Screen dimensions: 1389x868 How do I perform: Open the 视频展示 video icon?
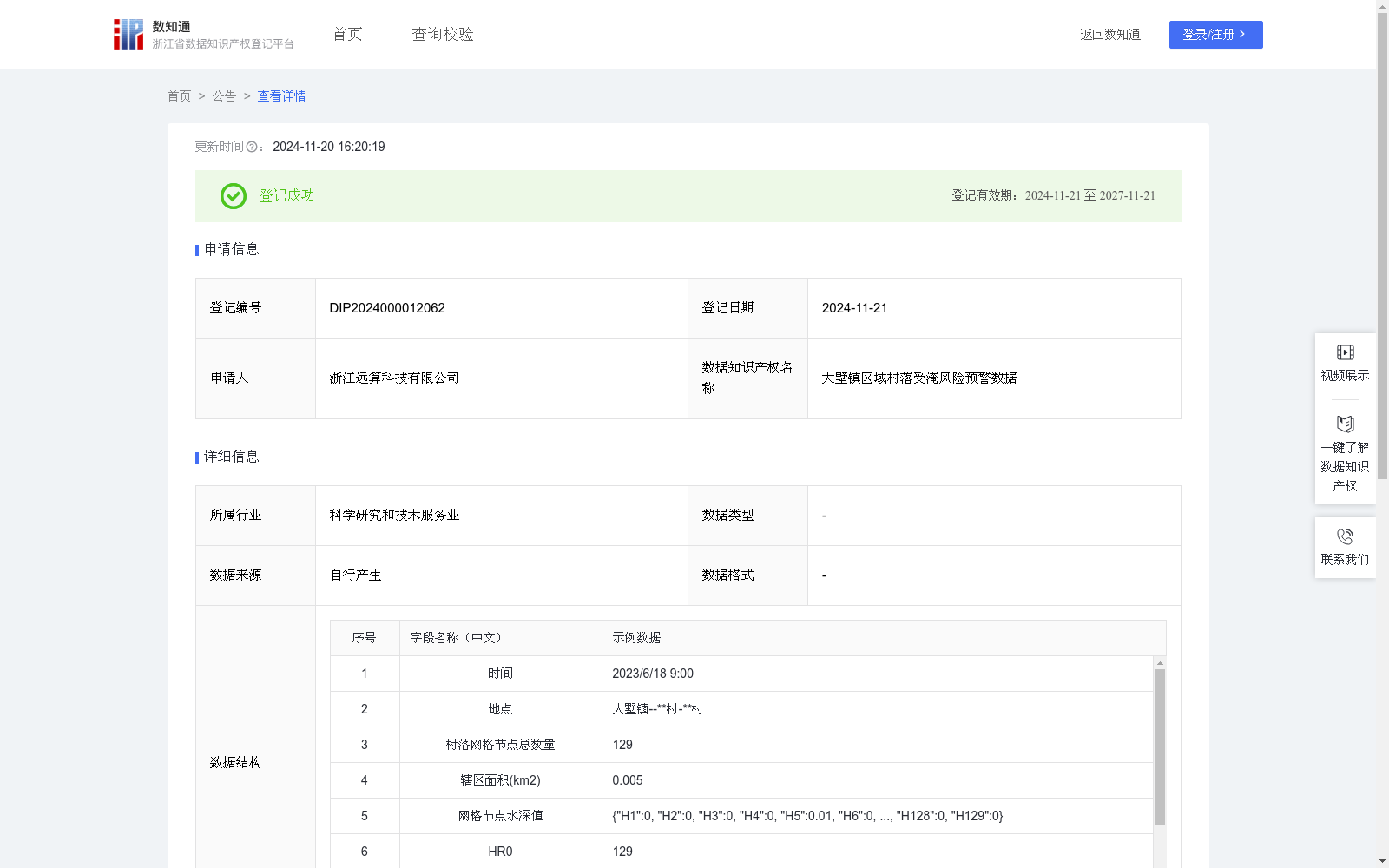point(1345,352)
